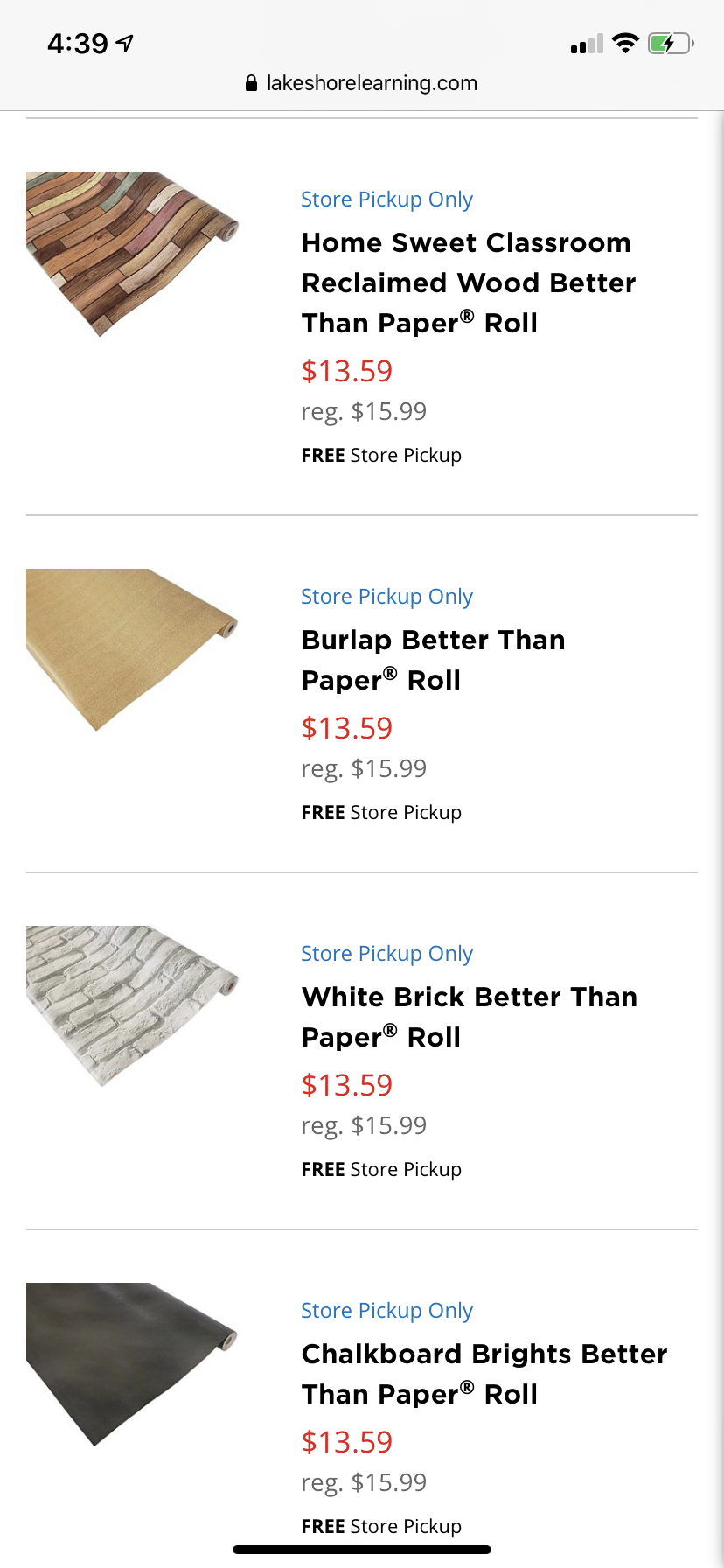Tap the battery charging icon
This screenshot has height=1568, width=724.
pyautogui.click(x=670, y=43)
